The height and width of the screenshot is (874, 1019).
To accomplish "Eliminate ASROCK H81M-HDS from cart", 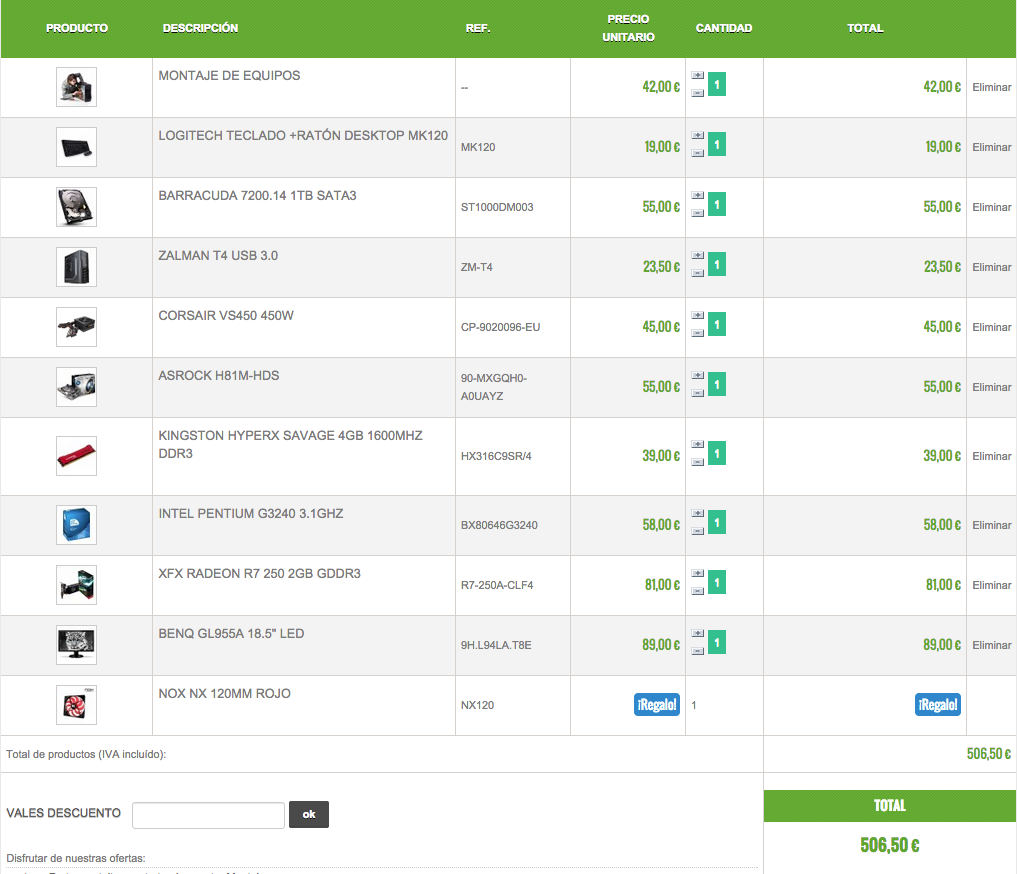I will [992, 387].
